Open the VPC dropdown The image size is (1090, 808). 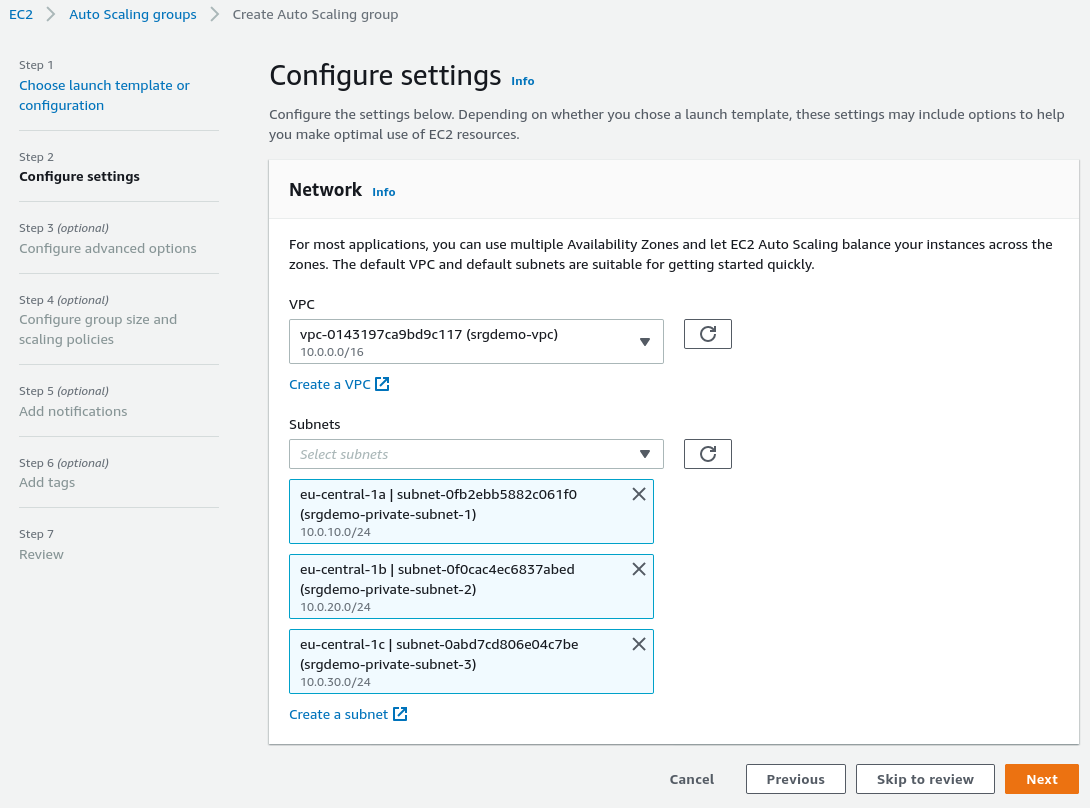[x=476, y=342]
